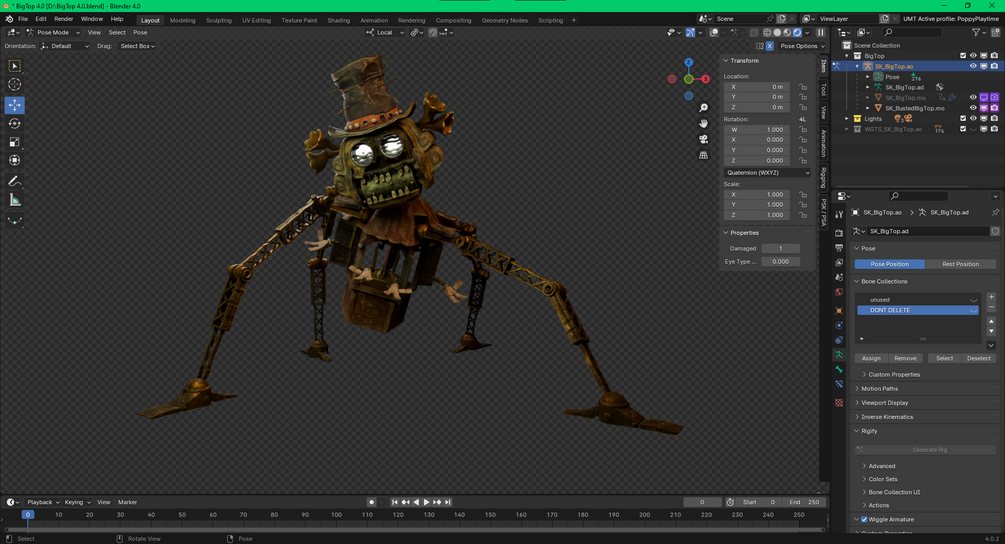Pick the Annotate tool

click(15, 181)
